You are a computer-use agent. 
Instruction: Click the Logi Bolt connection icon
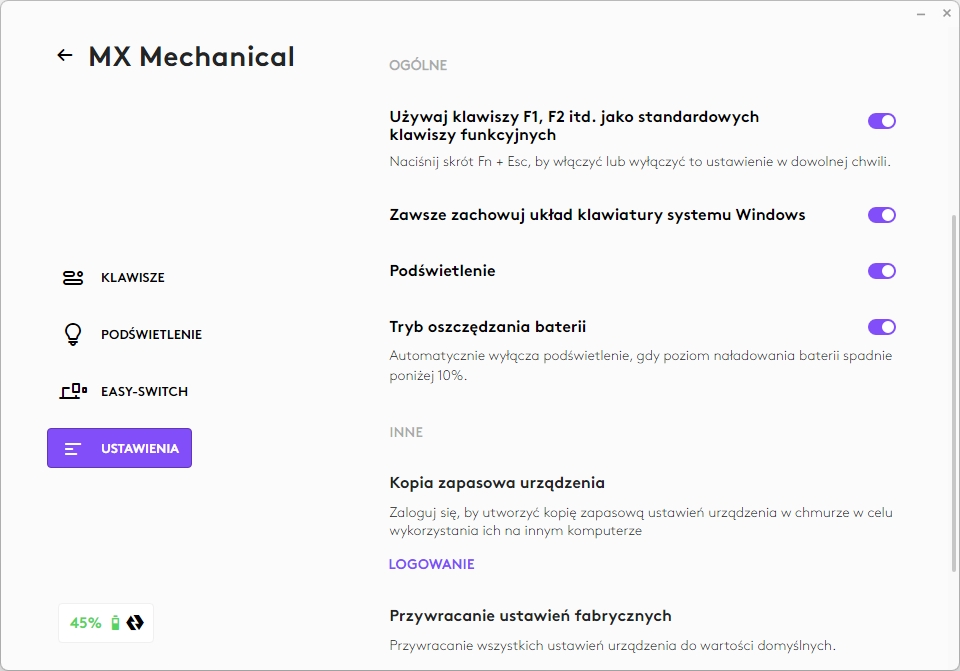(135, 623)
